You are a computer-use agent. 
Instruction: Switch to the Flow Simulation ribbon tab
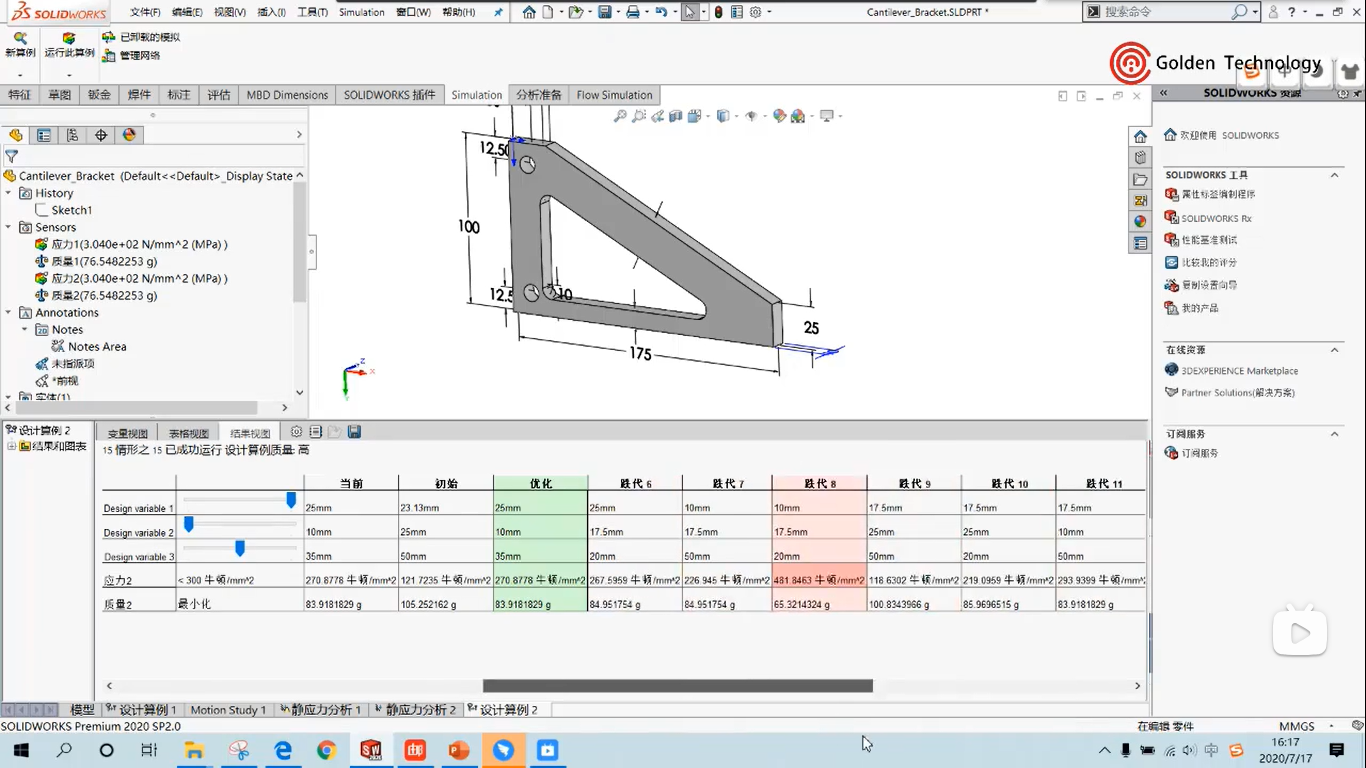pyautogui.click(x=614, y=95)
